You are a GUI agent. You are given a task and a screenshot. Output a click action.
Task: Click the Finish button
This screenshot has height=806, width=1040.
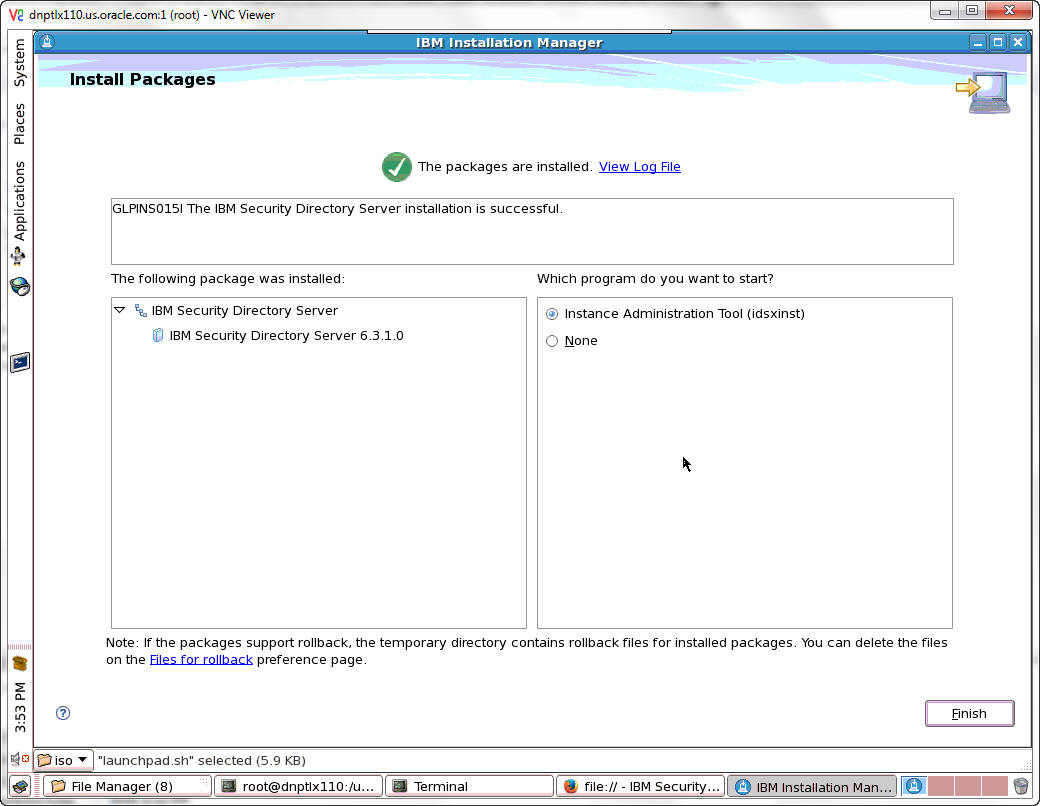click(969, 713)
